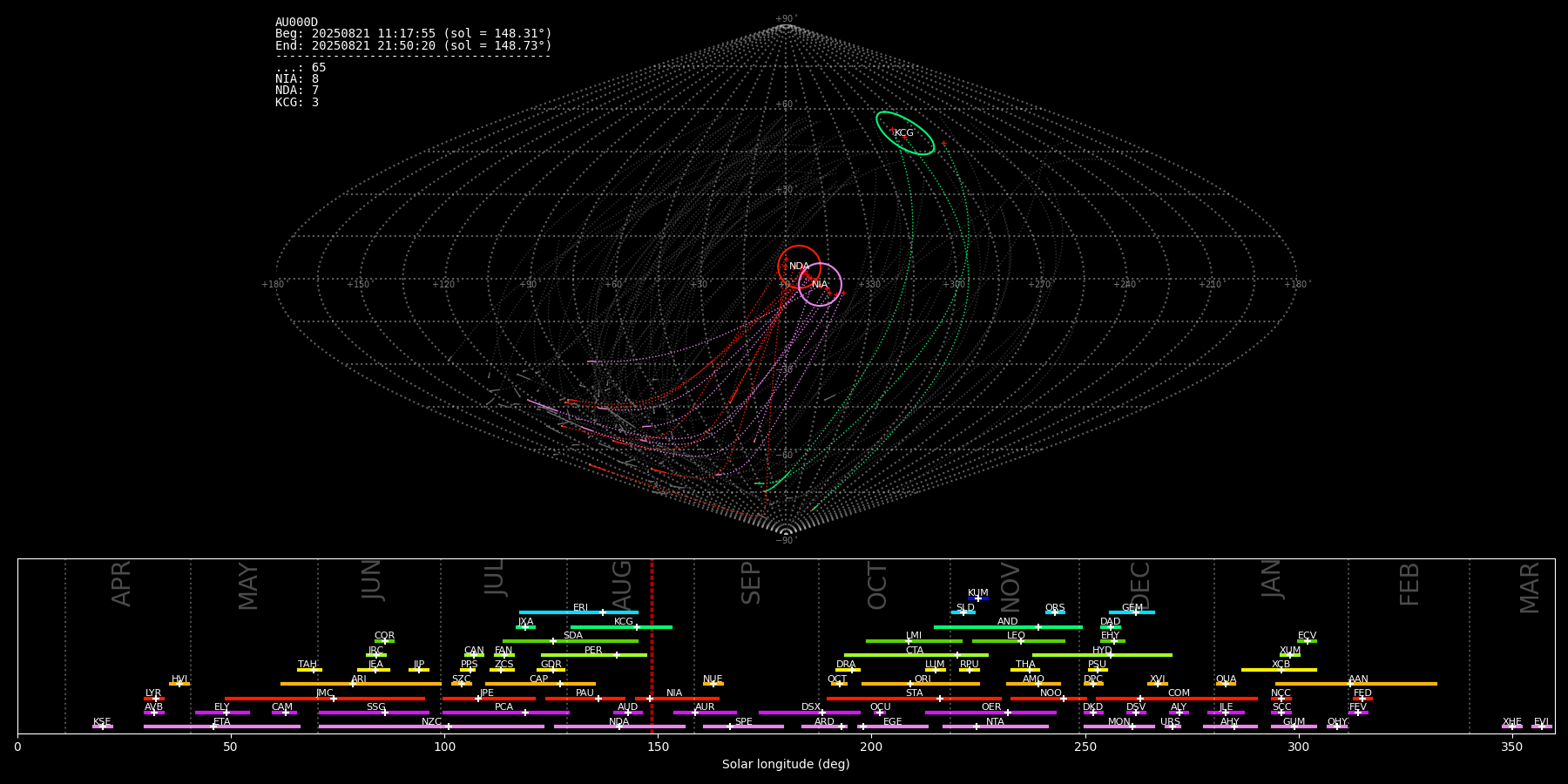Select the AU000D station title
The image size is (1568, 784).
pyautogui.click(x=297, y=23)
